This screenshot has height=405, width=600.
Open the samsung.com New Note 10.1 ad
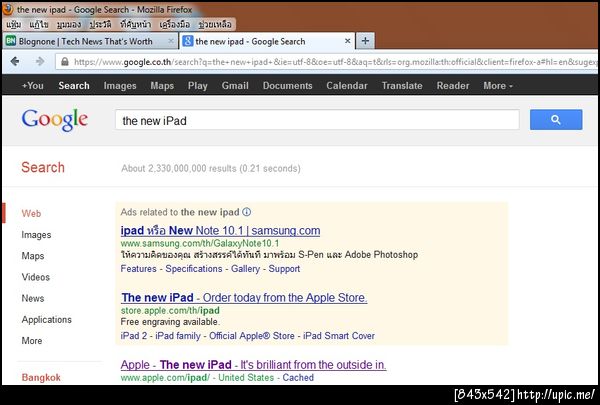tap(220, 230)
